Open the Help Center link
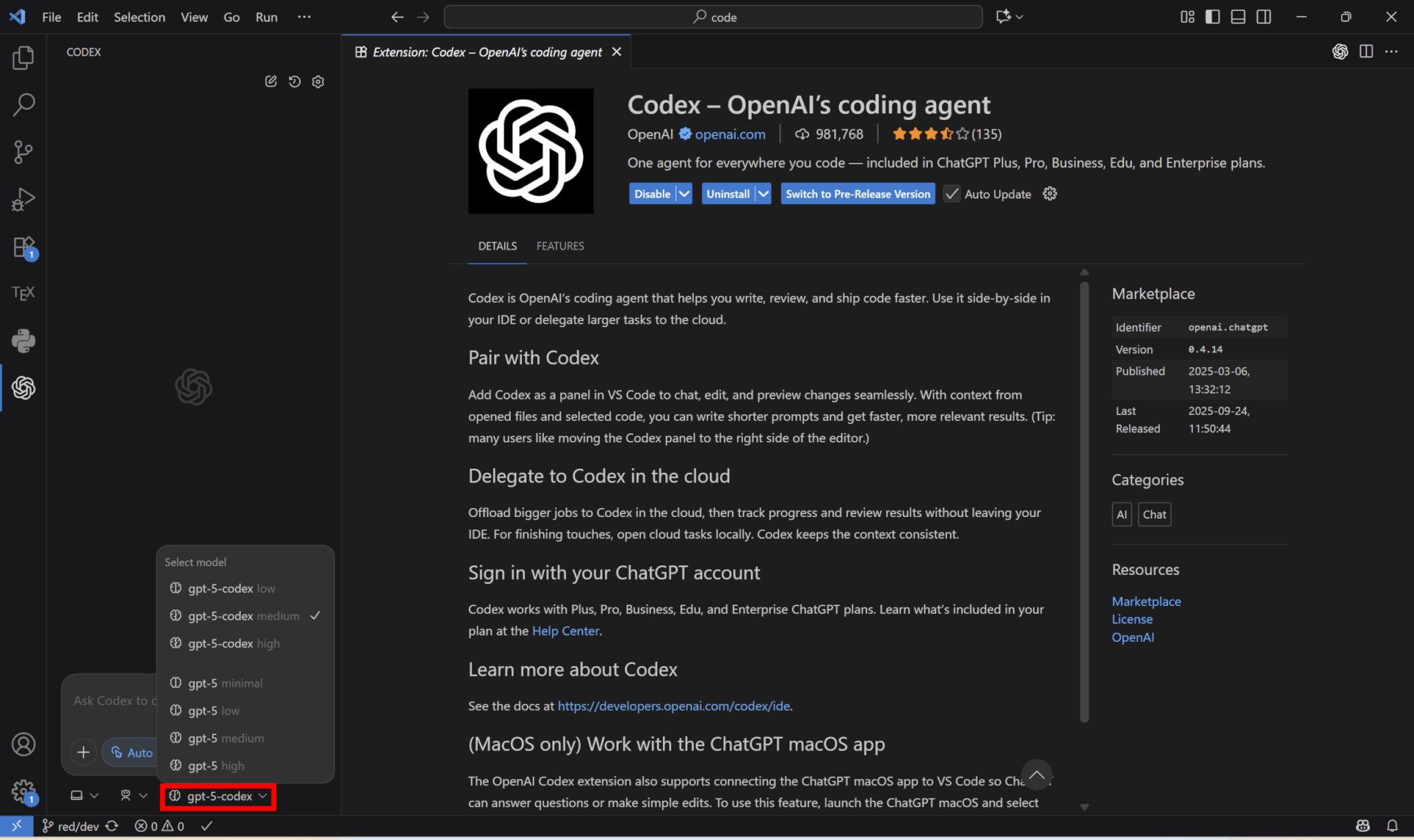This screenshot has width=1414, height=840. (x=565, y=631)
